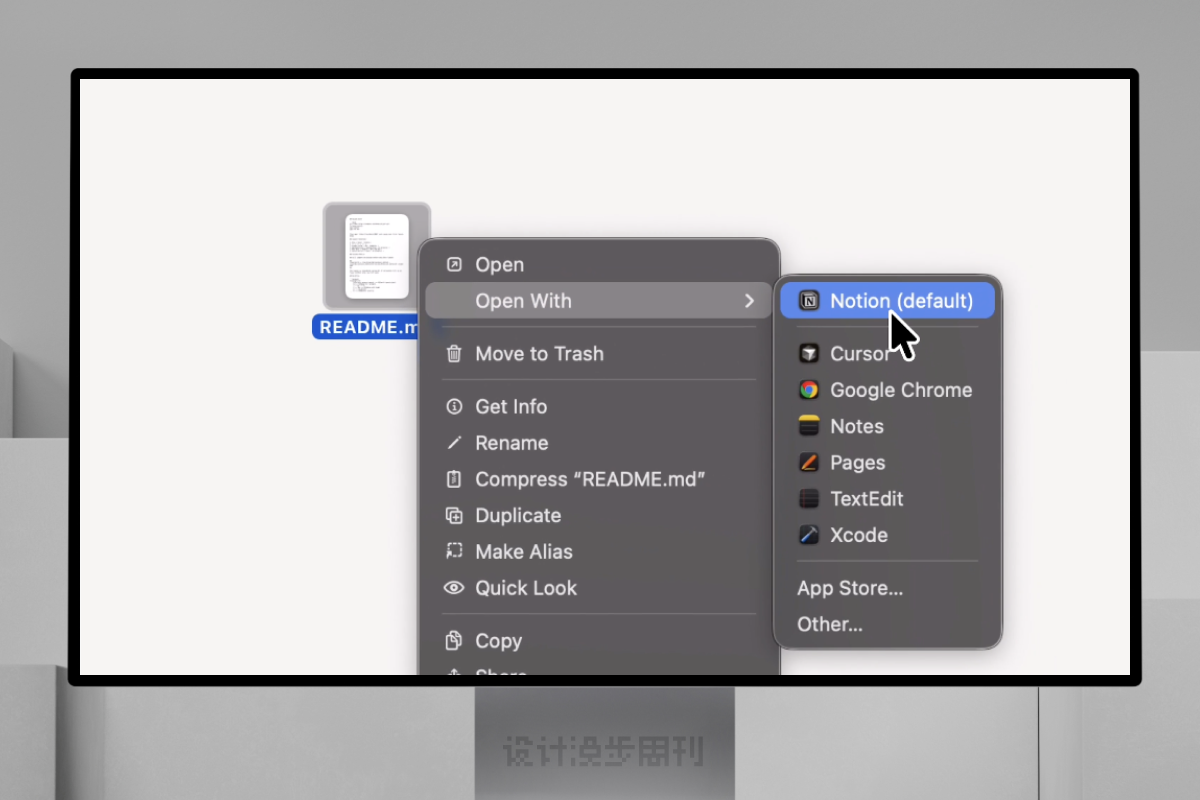1200x800 pixels.
Task: Click the TextEdit app icon
Action: click(x=809, y=498)
